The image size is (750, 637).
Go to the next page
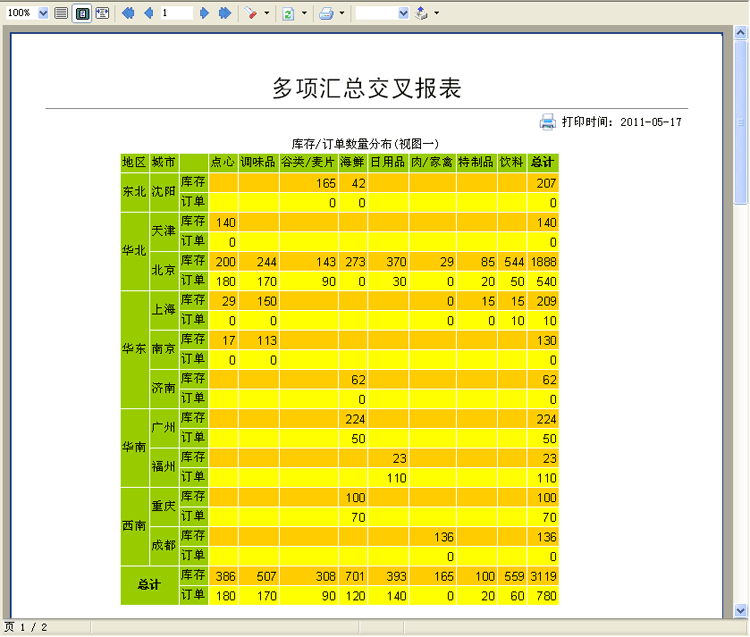tap(205, 13)
